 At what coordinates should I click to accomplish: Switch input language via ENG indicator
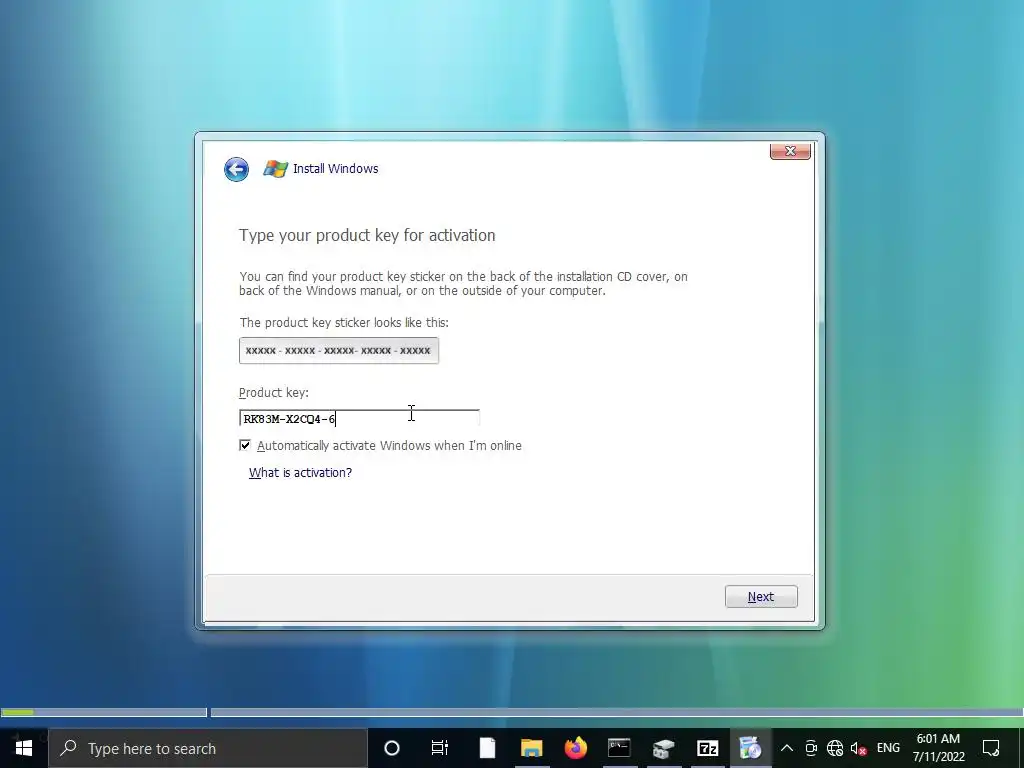point(888,748)
